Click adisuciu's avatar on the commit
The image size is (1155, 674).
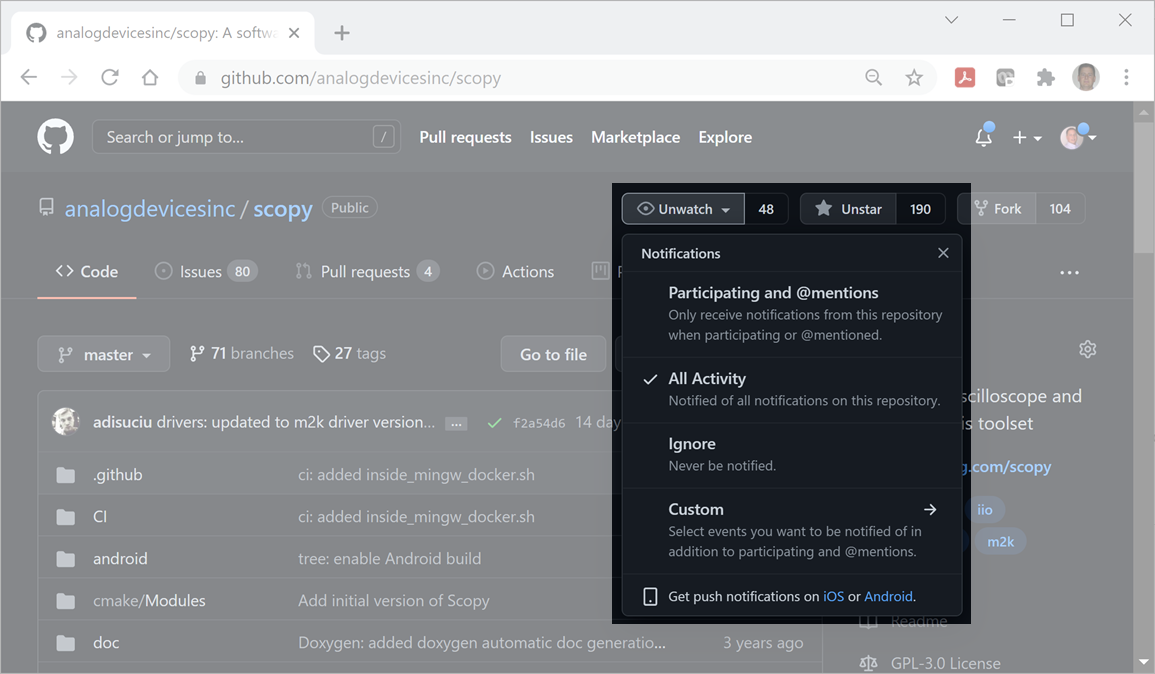click(x=65, y=421)
